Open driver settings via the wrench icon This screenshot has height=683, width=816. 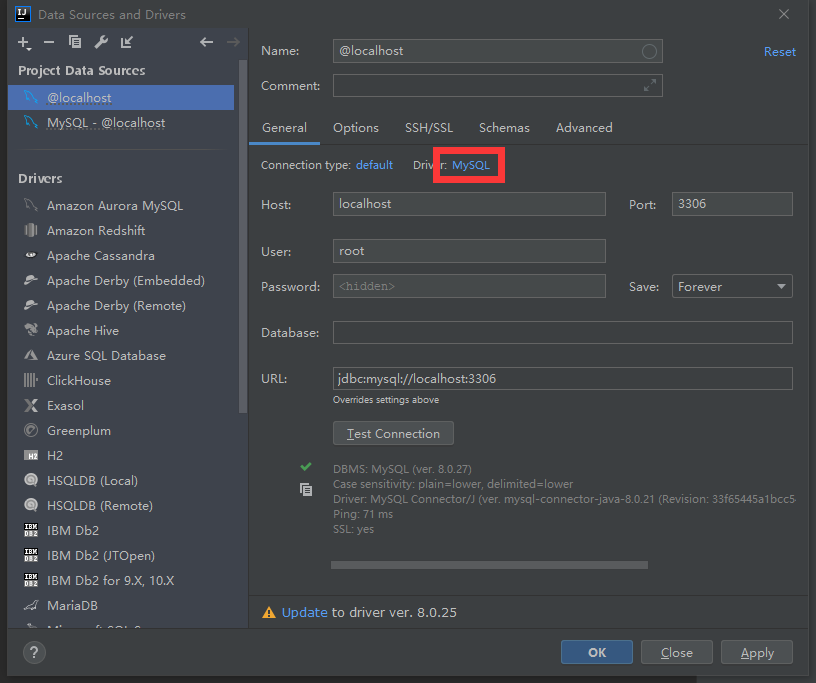101,42
